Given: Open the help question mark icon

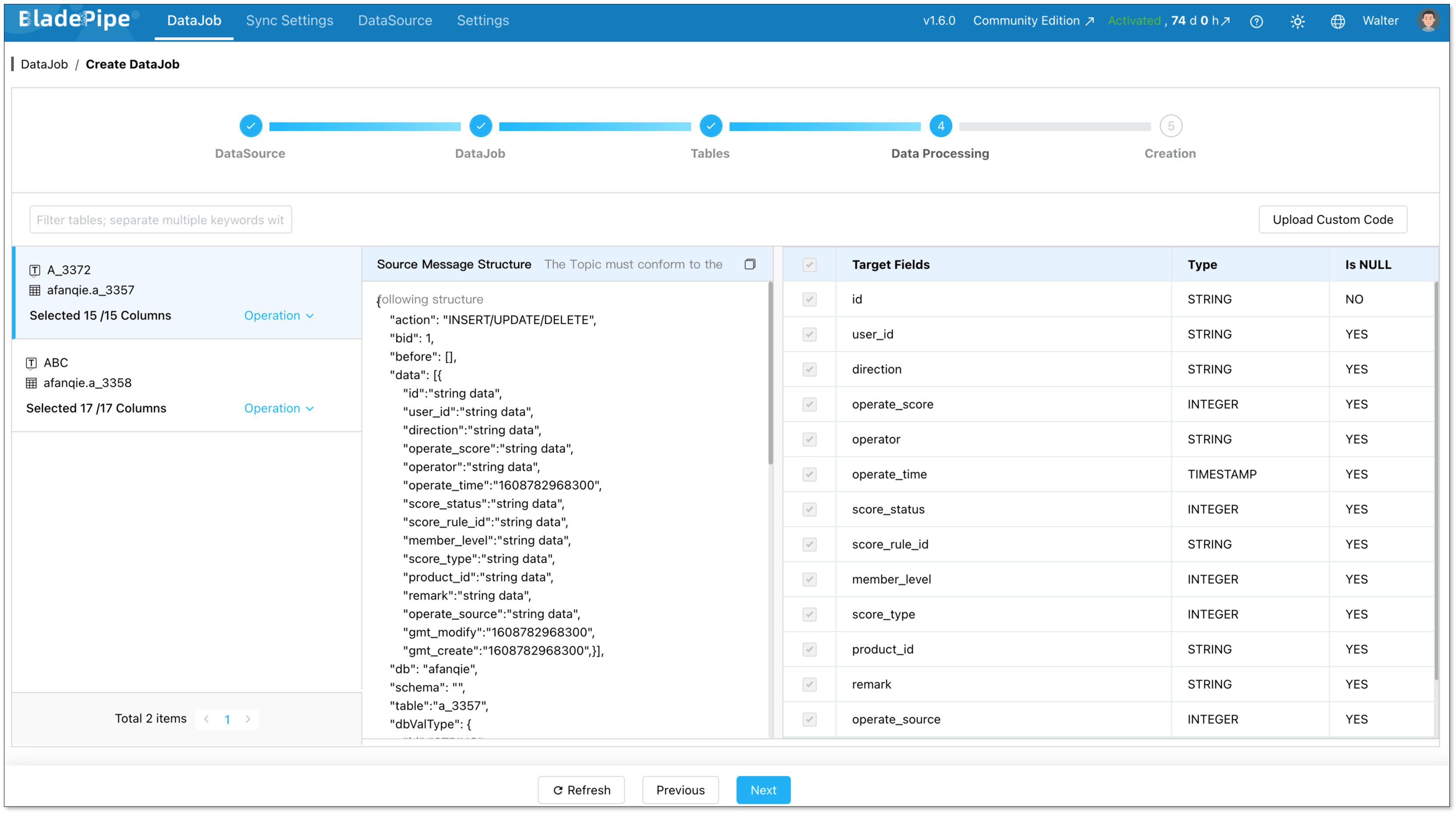Looking at the screenshot, I should coord(1256,21).
